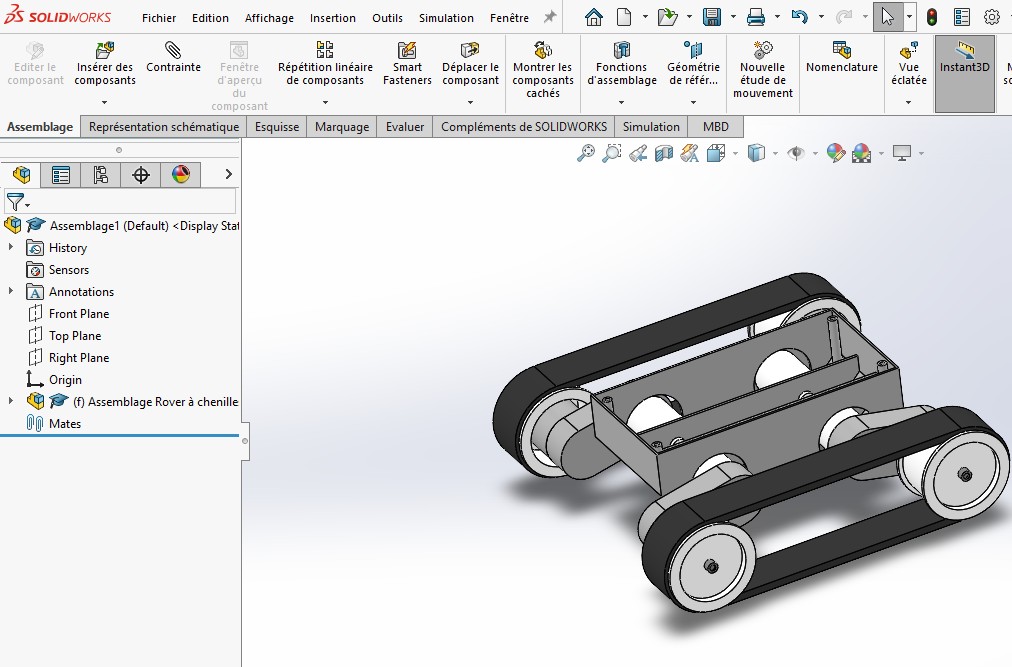Open the ConfigurationManager tab icon
This screenshot has height=667, width=1012.
click(x=101, y=175)
